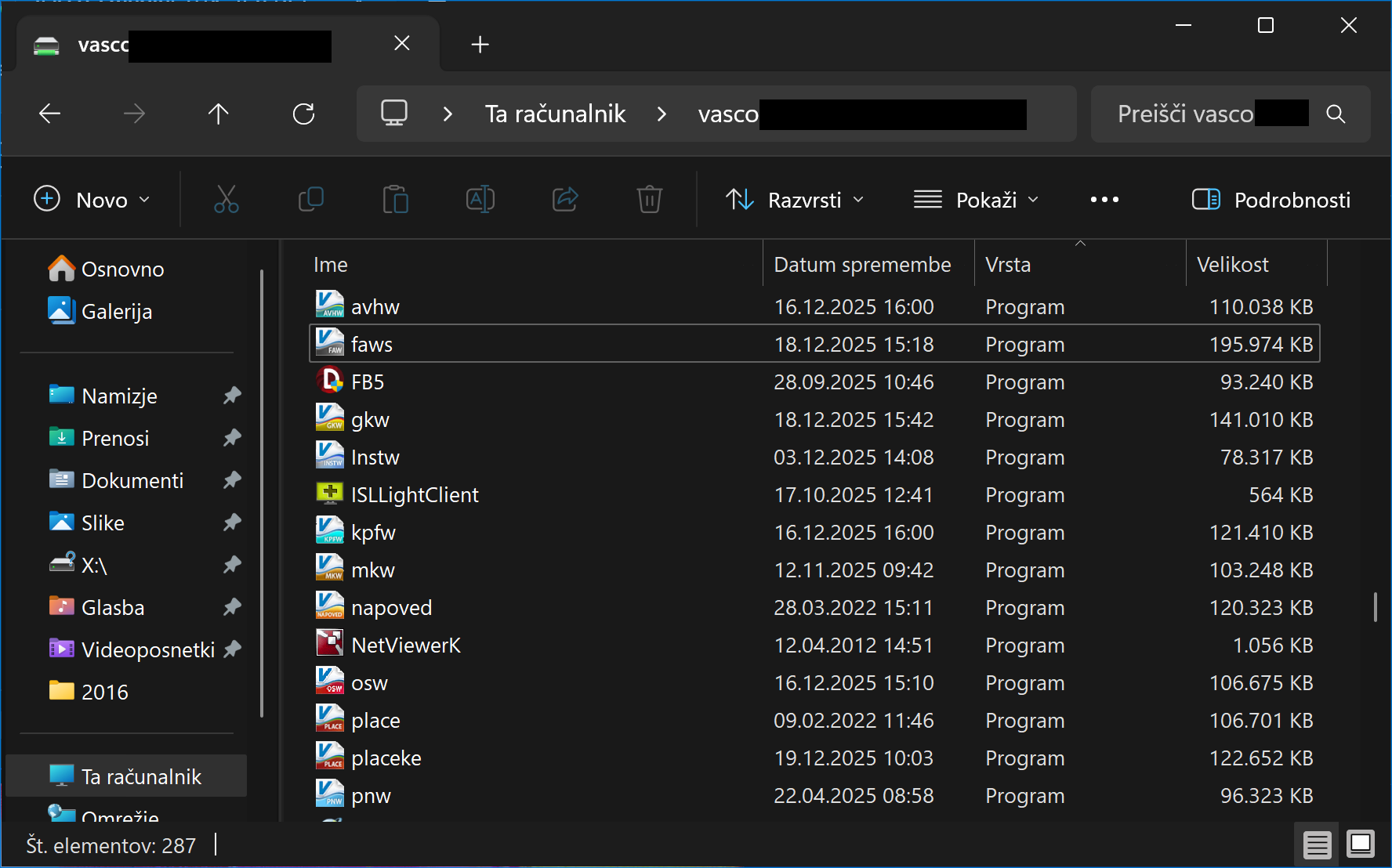Click the Paste clipboard icon
Viewport: 1392px width, 868px height.
[395, 200]
